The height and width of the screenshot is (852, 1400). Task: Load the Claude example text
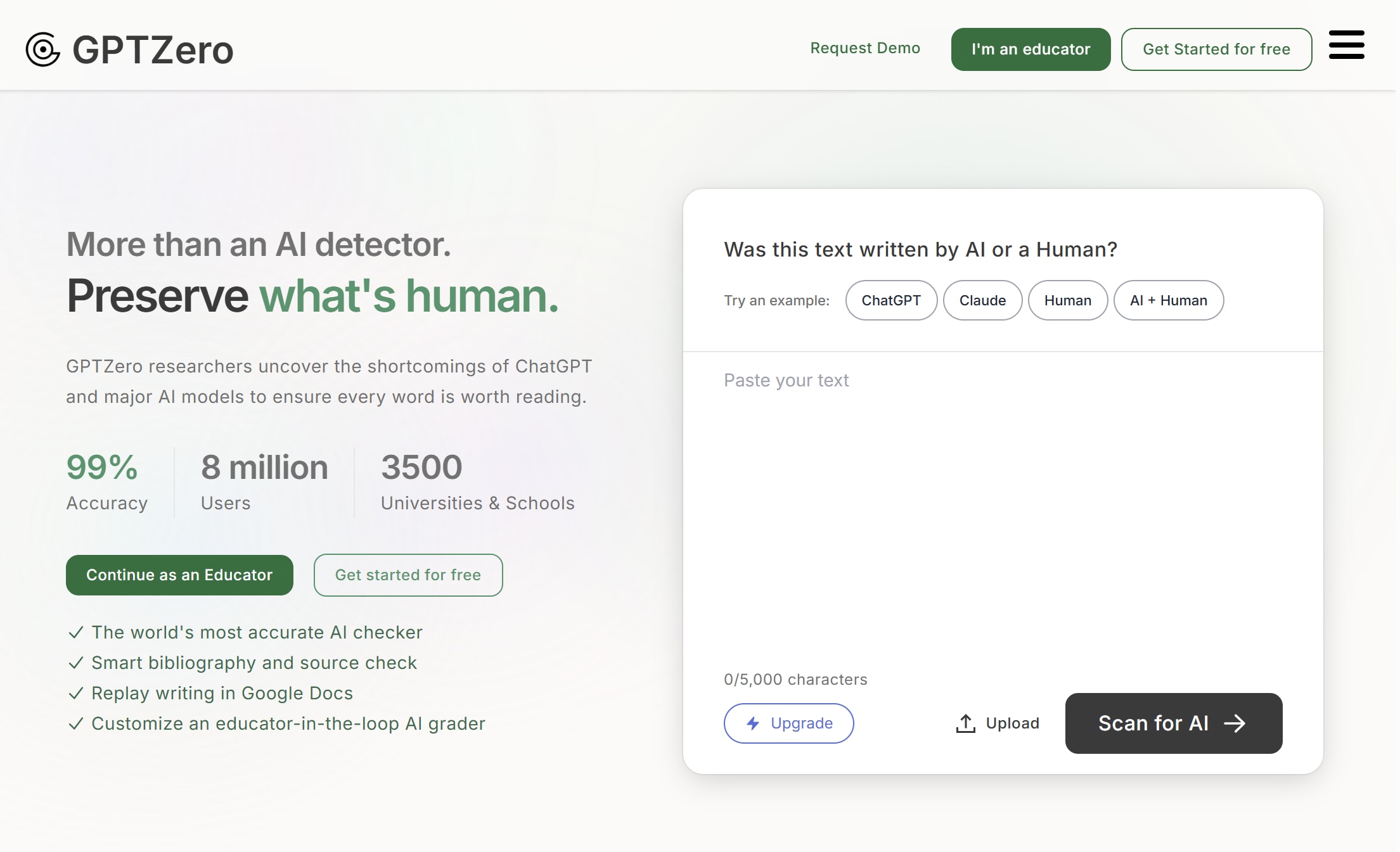point(982,300)
